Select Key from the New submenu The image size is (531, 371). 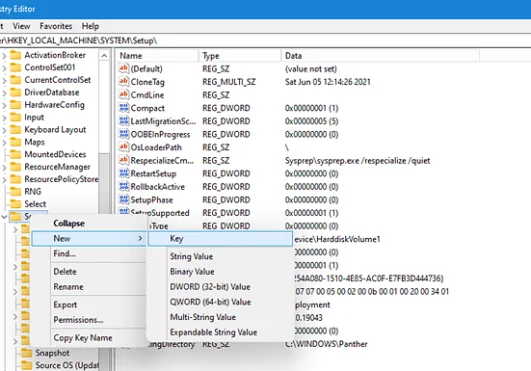(x=220, y=239)
